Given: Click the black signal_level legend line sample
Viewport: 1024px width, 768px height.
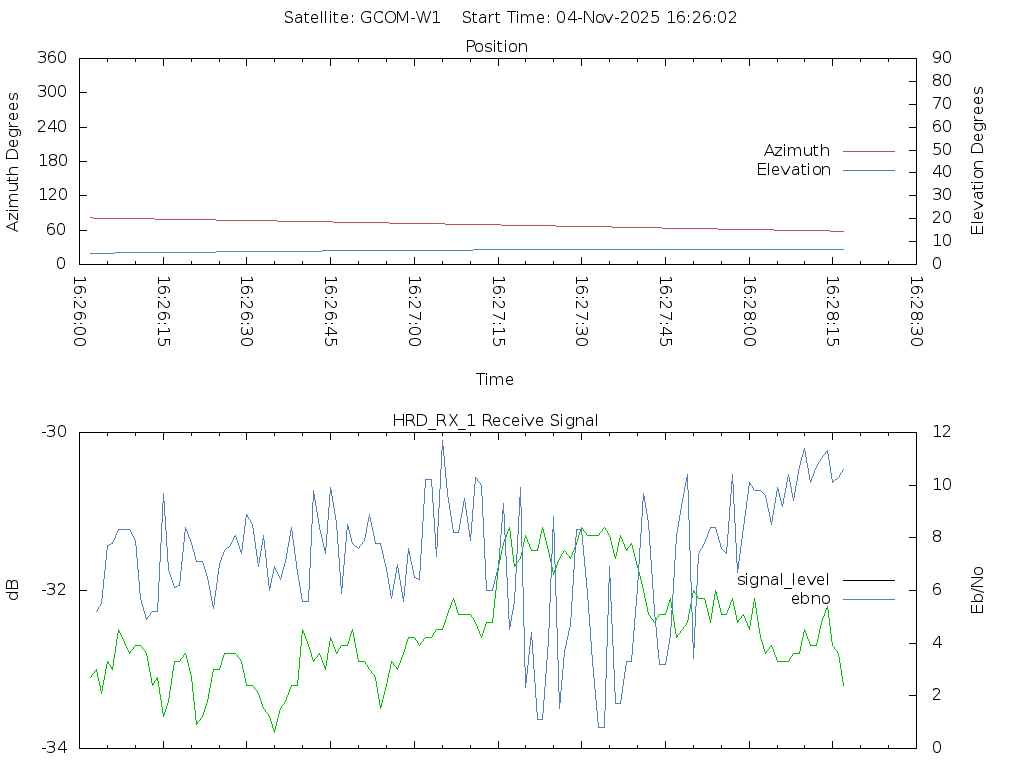Looking at the screenshot, I should pyautogui.click(x=868, y=580).
